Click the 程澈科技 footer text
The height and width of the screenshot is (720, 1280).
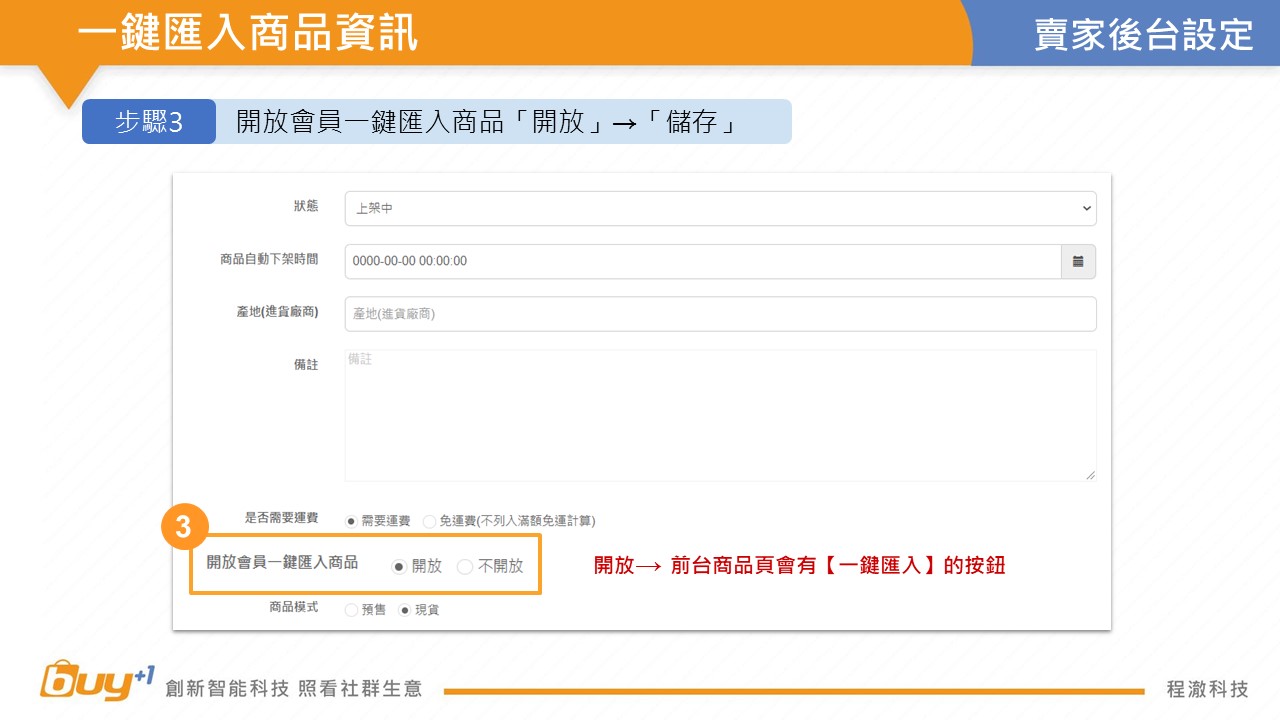coord(1207,689)
